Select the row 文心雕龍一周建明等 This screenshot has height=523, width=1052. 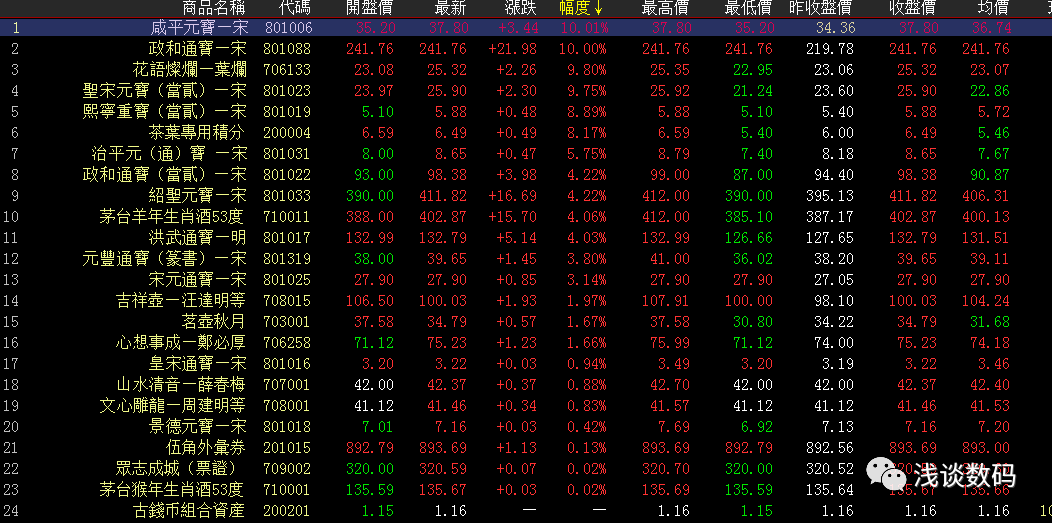(x=526, y=406)
